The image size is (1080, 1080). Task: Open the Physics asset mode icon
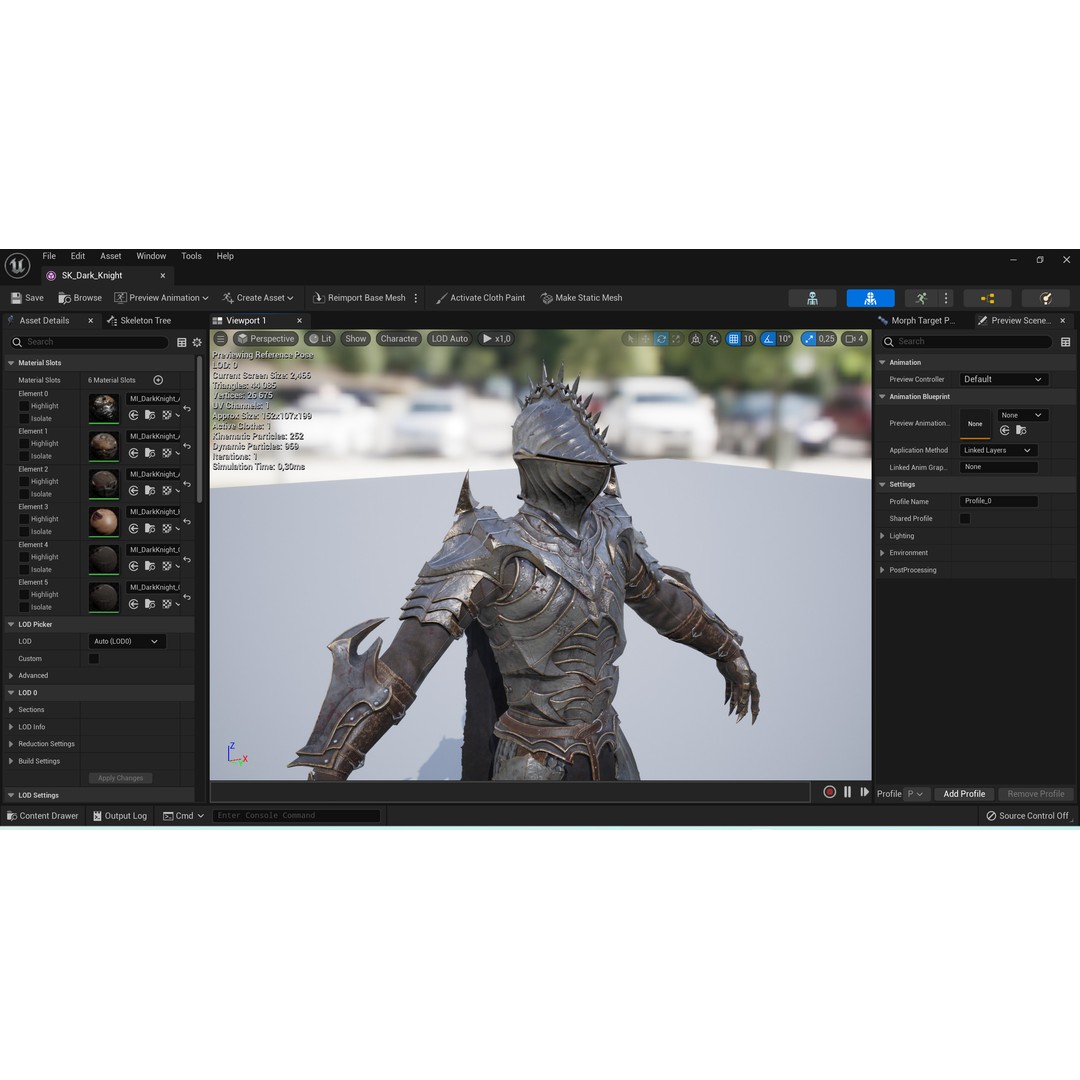(x=1046, y=298)
